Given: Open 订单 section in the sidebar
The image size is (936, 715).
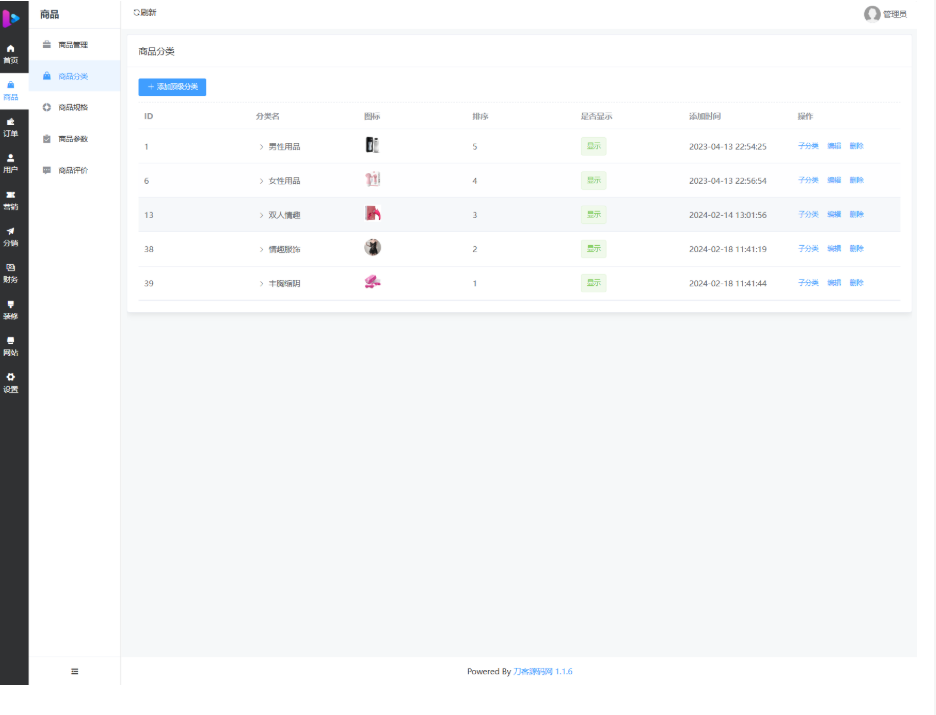Looking at the screenshot, I should click(x=11, y=127).
